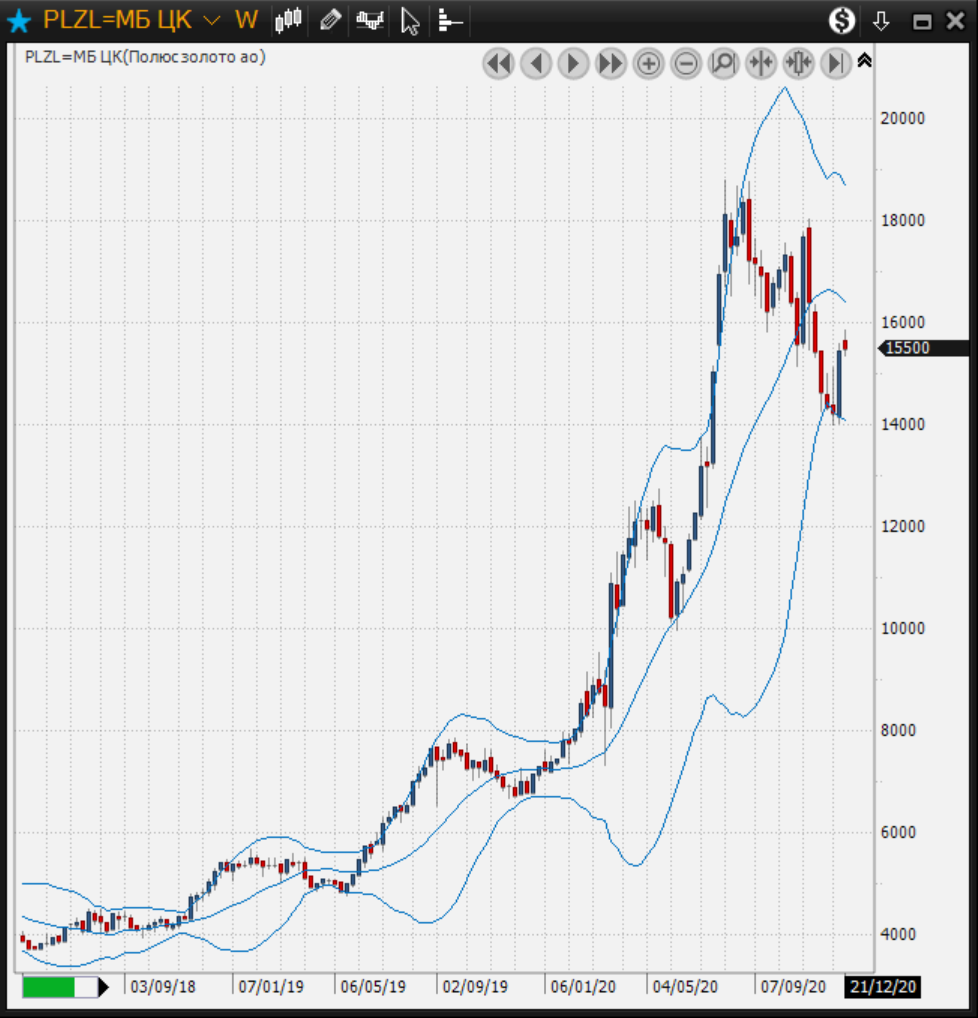The height and width of the screenshot is (1018, 978).
Task: Open the indicators chart icon
Action: [x=370, y=21]
